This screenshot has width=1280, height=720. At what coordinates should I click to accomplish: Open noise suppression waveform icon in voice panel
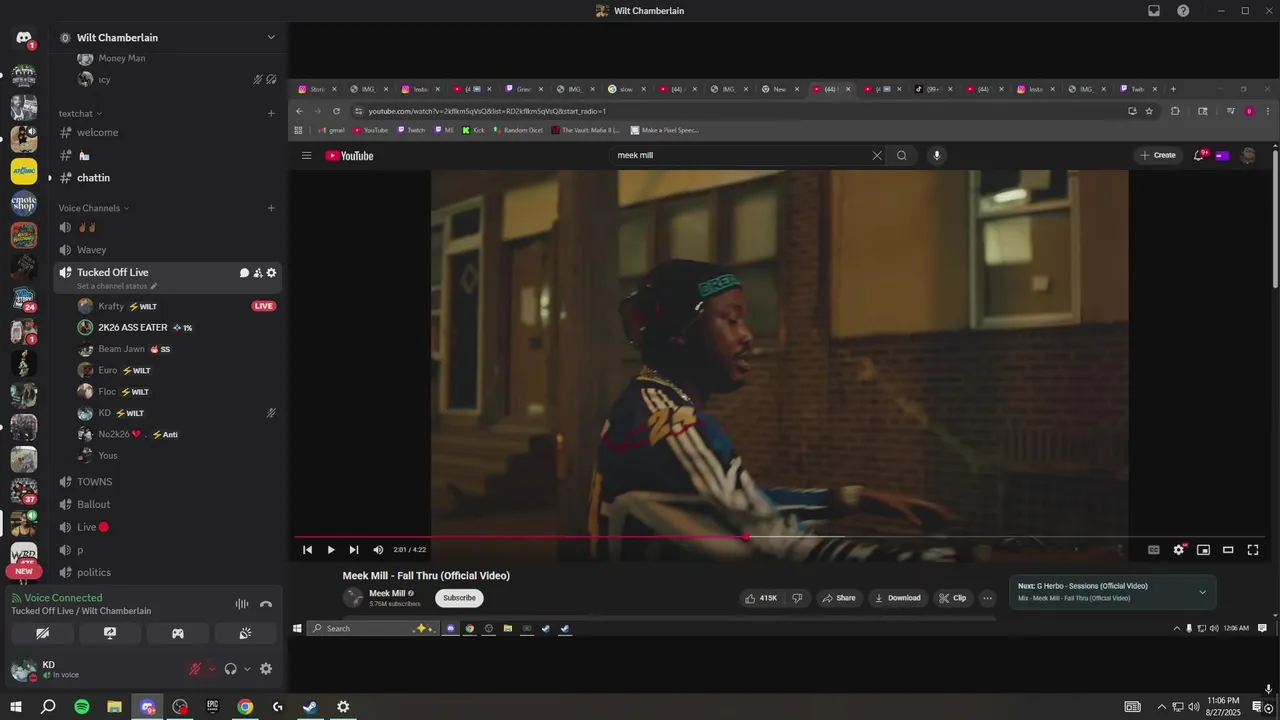point(242,604)
